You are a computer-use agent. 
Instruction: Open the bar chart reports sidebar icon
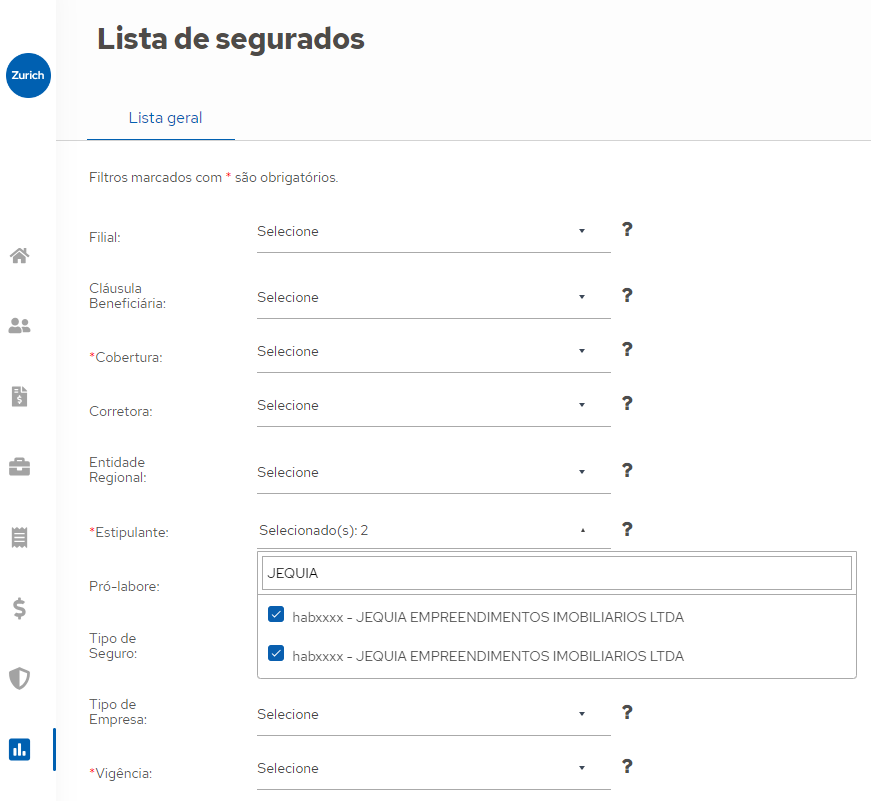coord(19,749)
